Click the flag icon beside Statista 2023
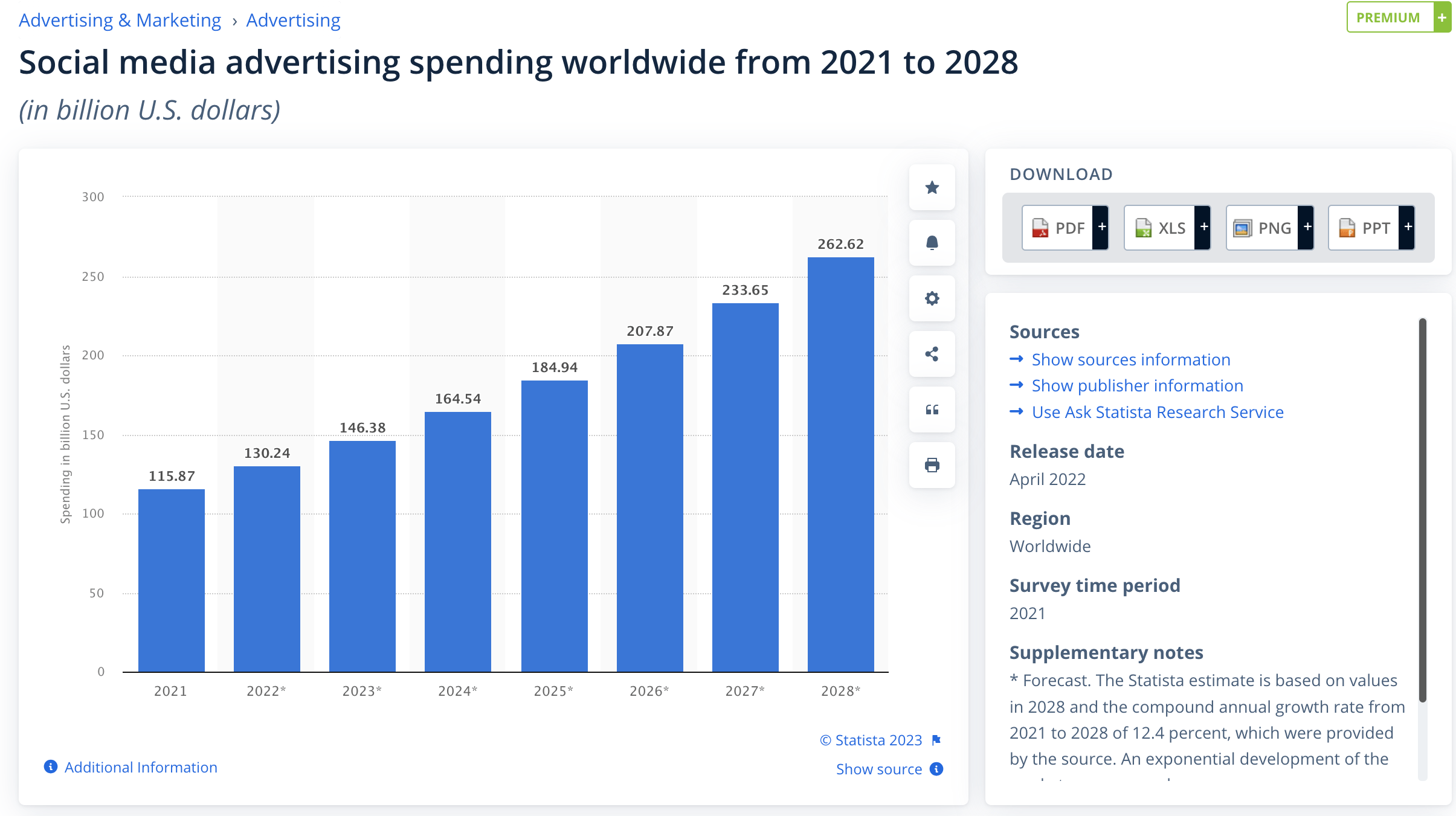Image resolution: width=1456 pixels, height=816 pixels. point(936,740)
